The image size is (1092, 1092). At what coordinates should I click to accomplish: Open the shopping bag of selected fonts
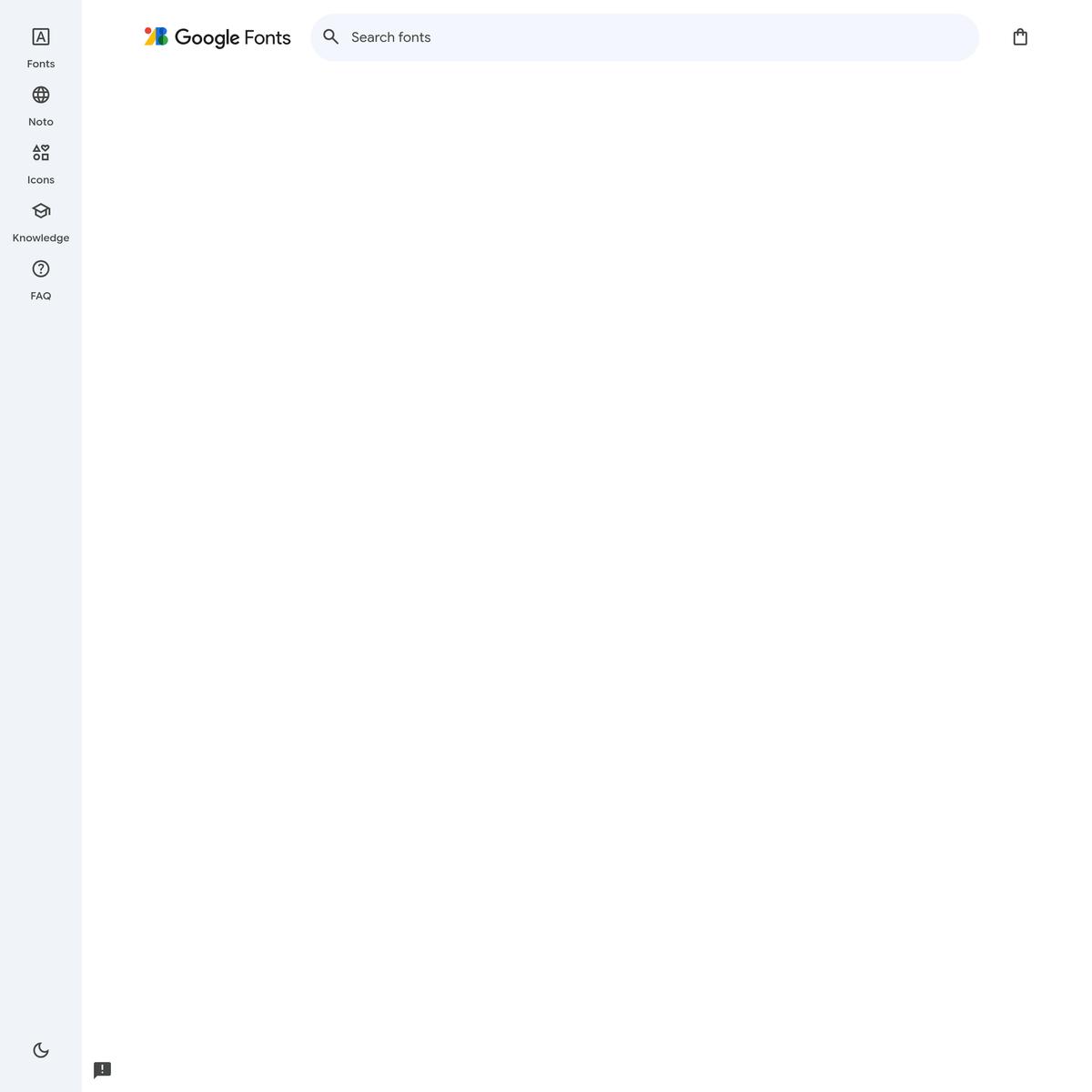(x=1020, y=37)
